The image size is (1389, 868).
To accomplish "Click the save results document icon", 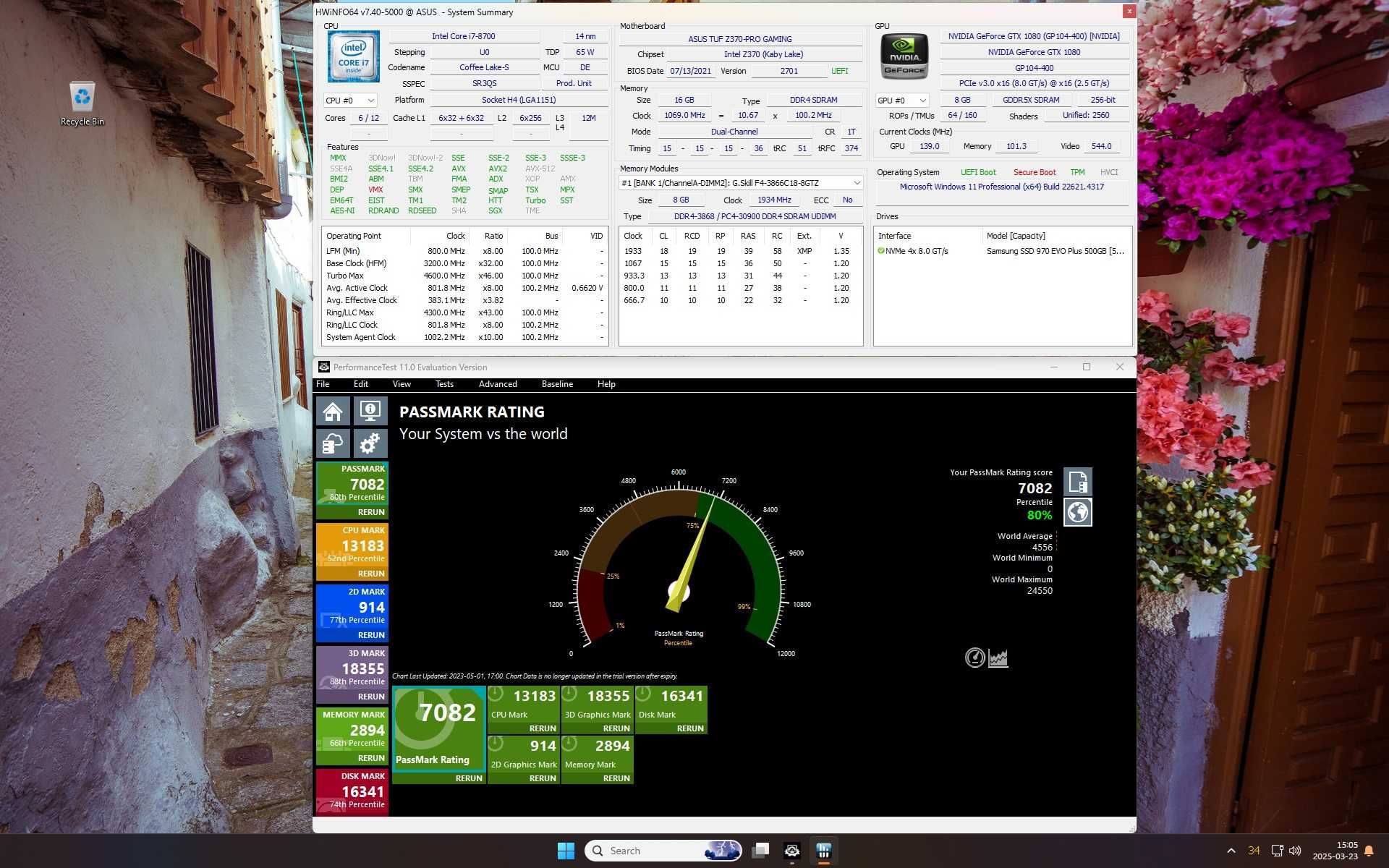I will (1078, 482).
